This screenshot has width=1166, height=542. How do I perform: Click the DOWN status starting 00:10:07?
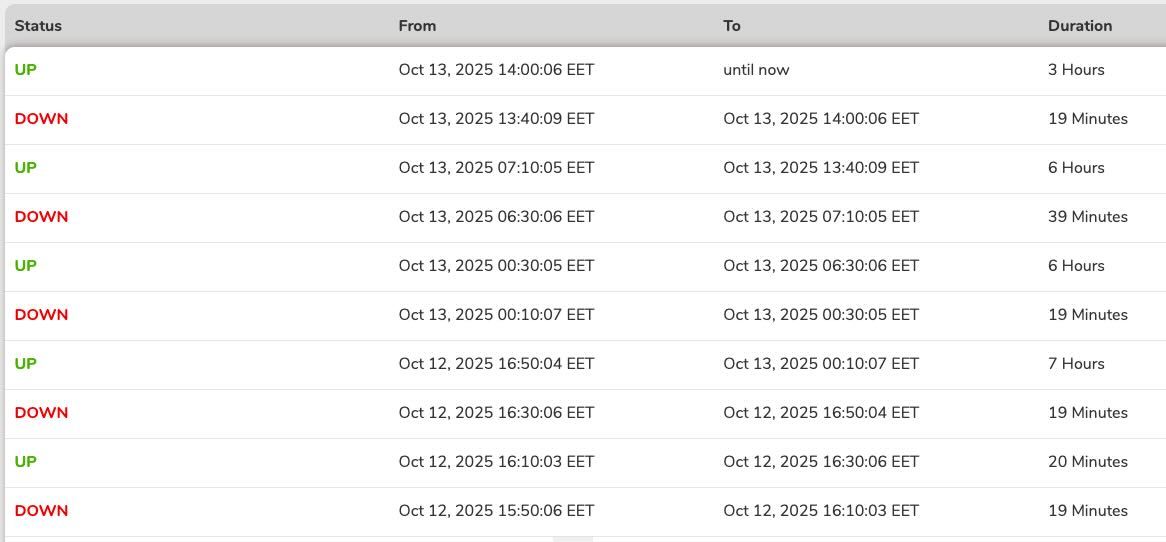point(42,315)
